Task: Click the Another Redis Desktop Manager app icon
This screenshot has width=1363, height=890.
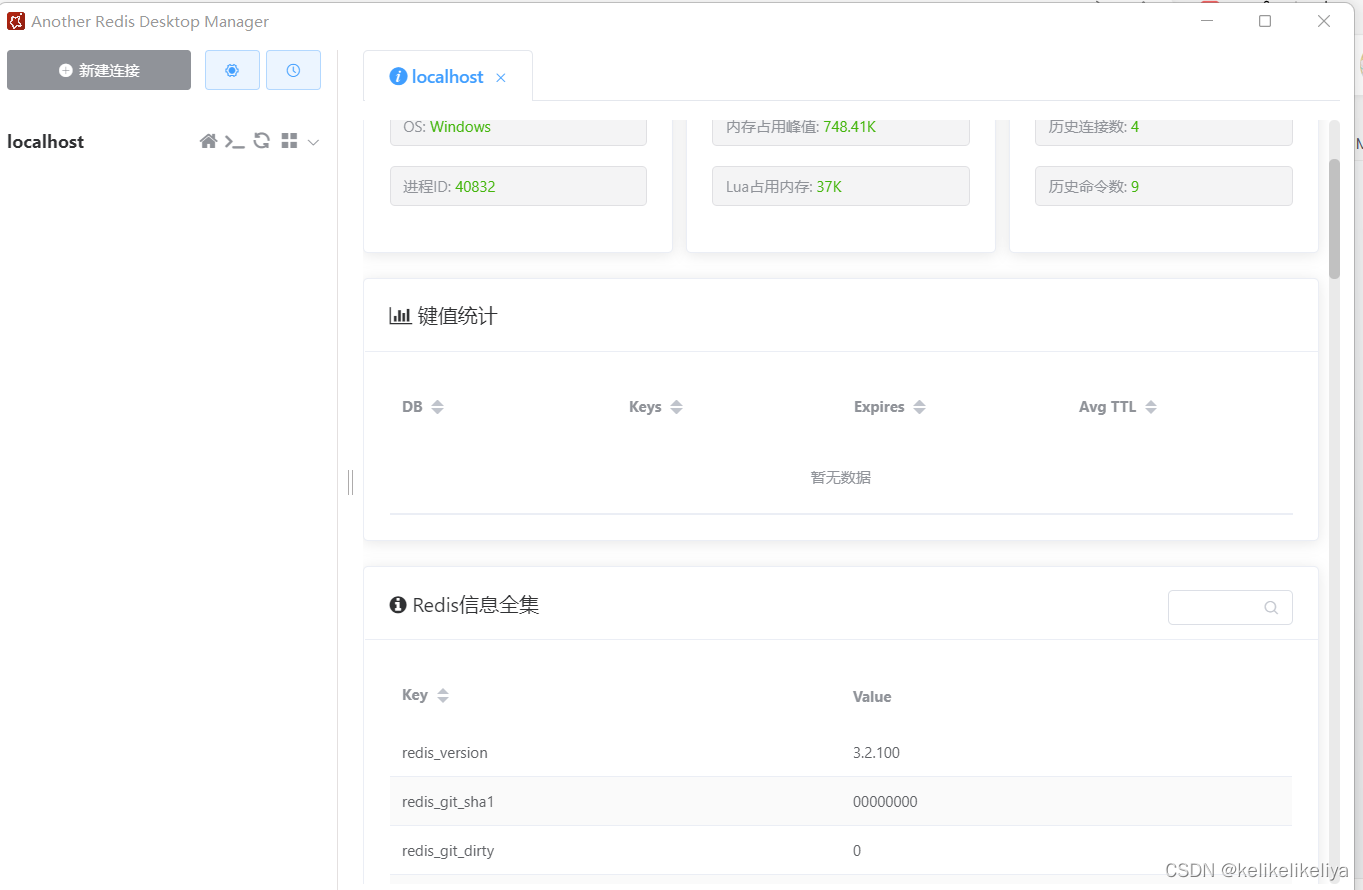Action: pyautogui.click(x=16, y=21)
